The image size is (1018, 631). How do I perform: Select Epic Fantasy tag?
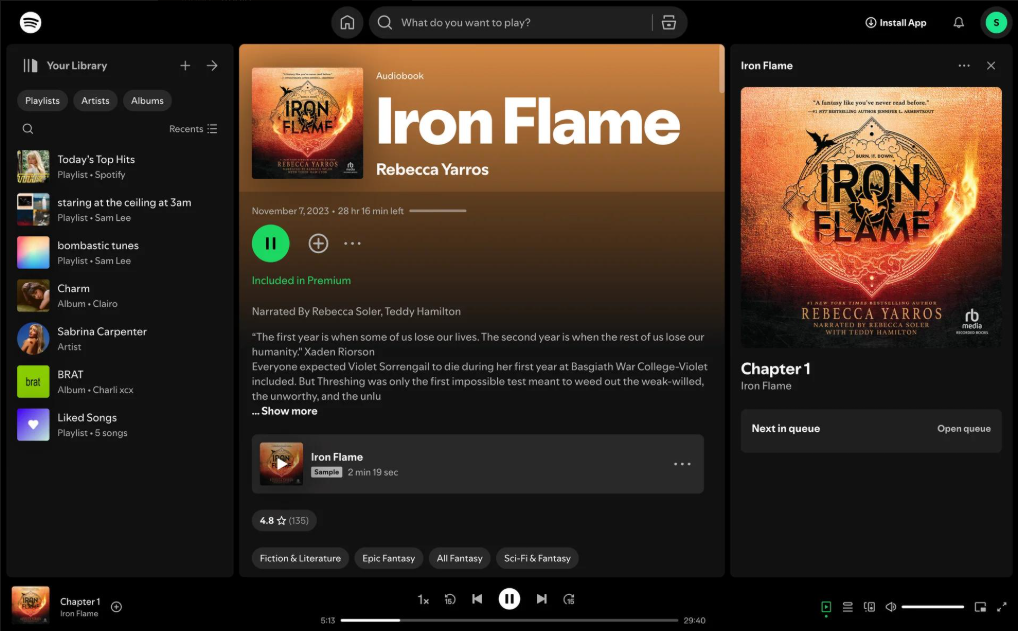click(389, 558)
